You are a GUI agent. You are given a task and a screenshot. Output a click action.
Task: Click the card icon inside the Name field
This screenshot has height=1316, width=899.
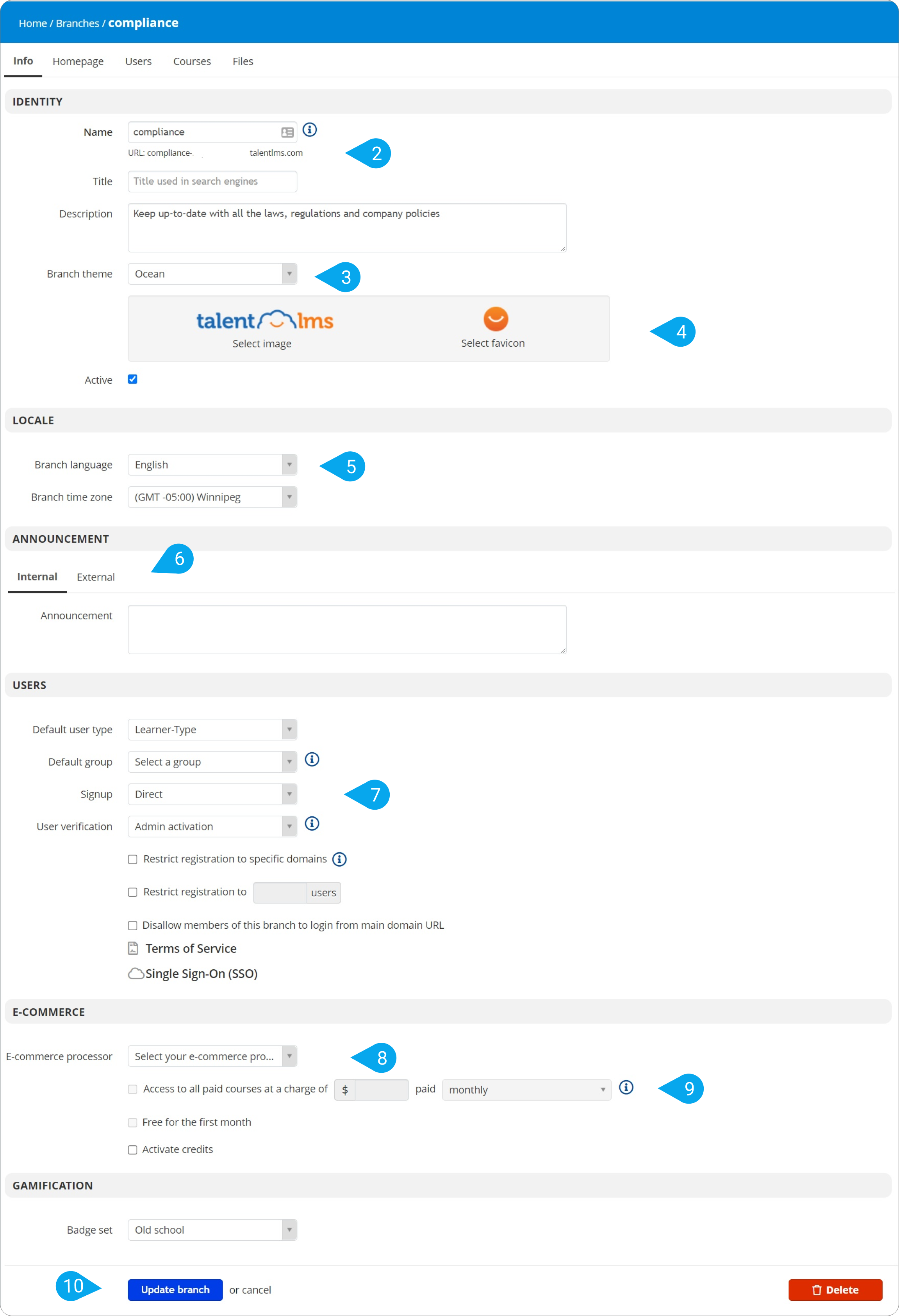(287, 132)
